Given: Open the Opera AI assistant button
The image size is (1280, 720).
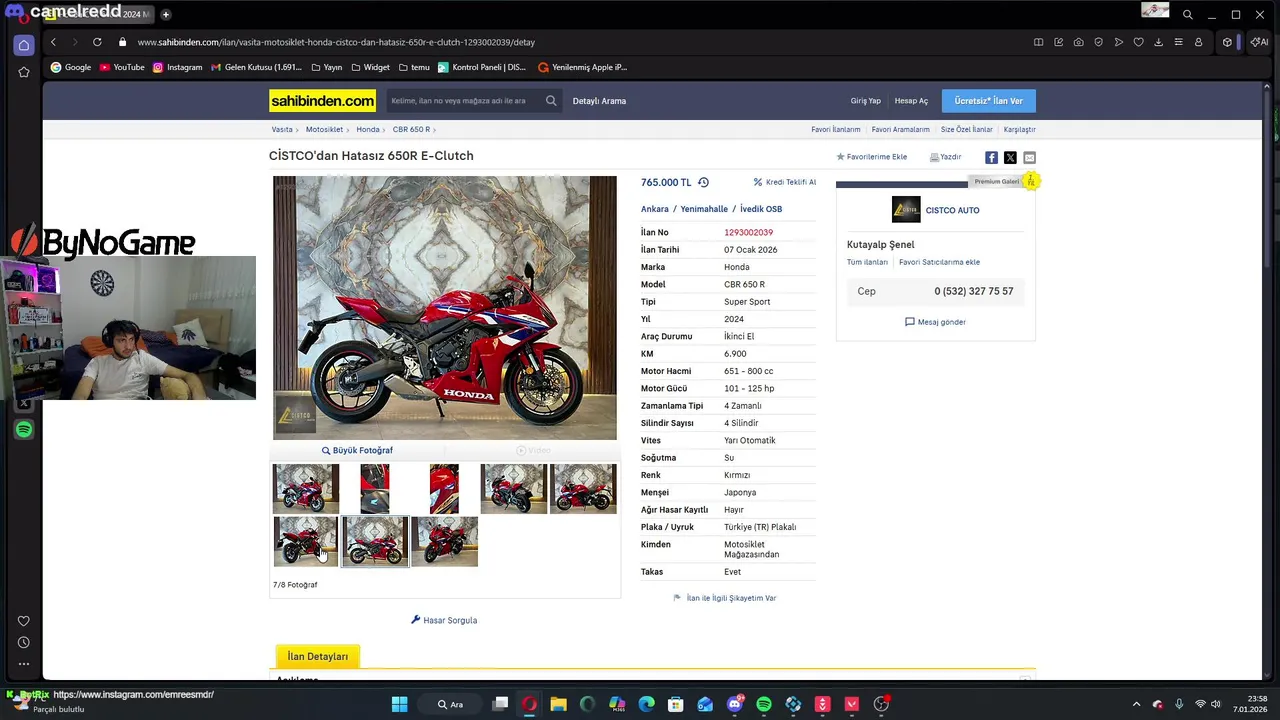Looking at the screenshot, I should [1258, 42].
